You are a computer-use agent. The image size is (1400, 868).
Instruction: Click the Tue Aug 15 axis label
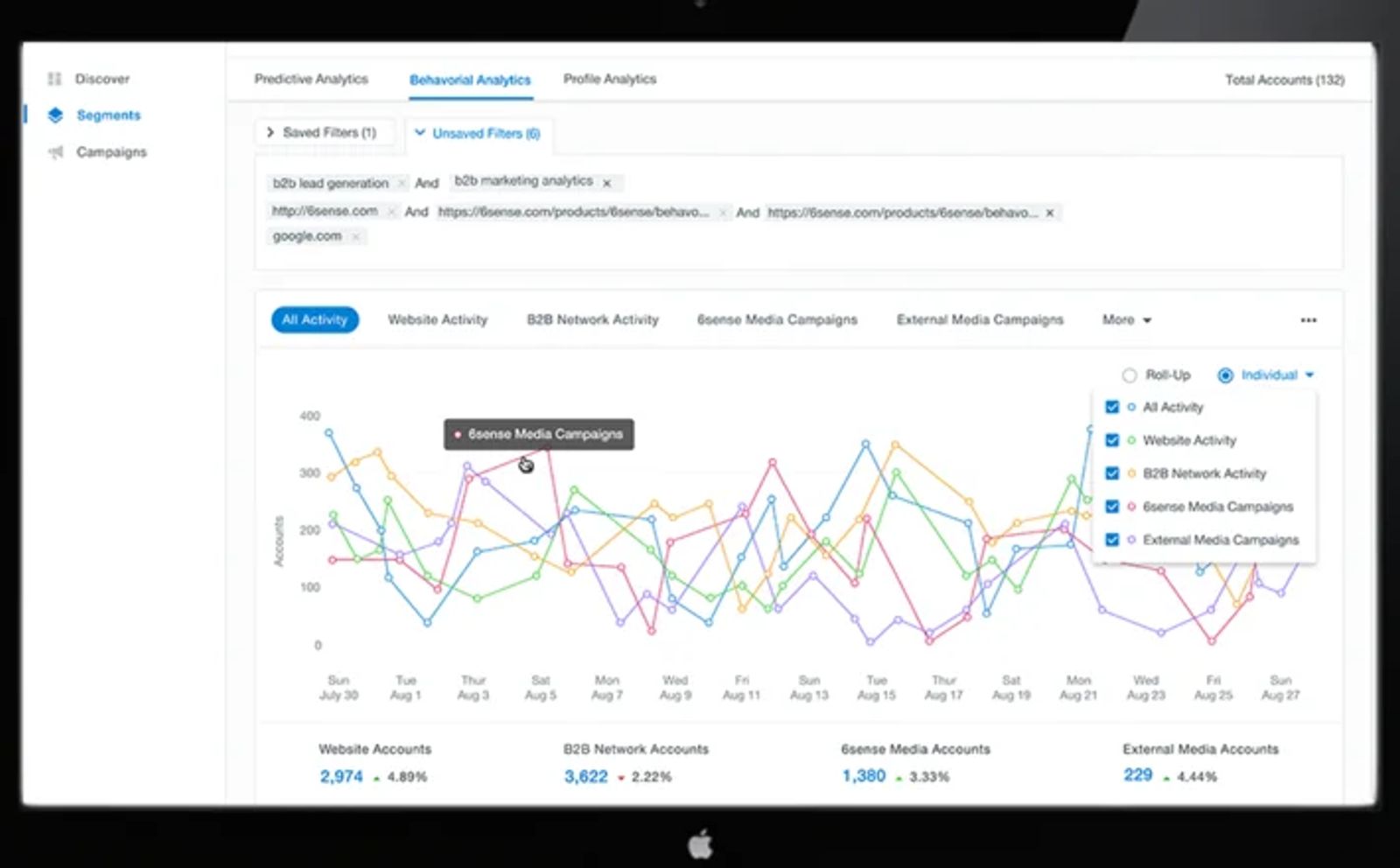877,688
